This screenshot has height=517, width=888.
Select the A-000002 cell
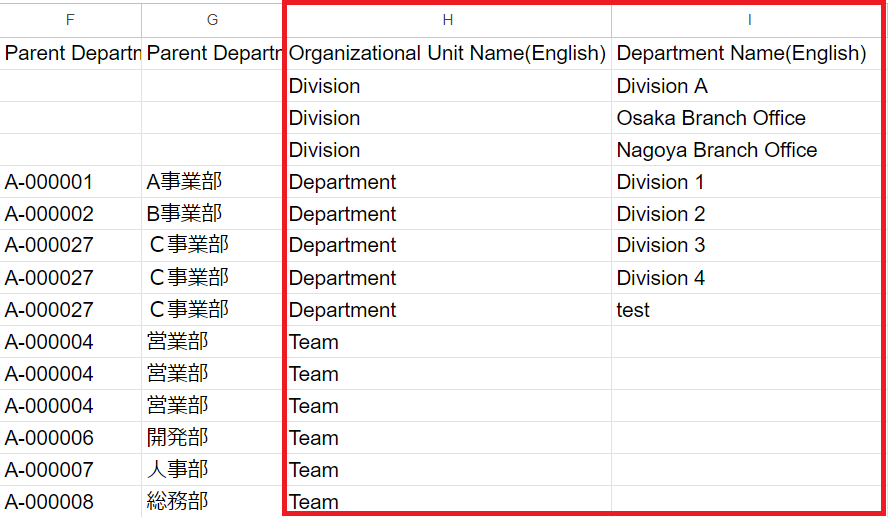point(49,214)
